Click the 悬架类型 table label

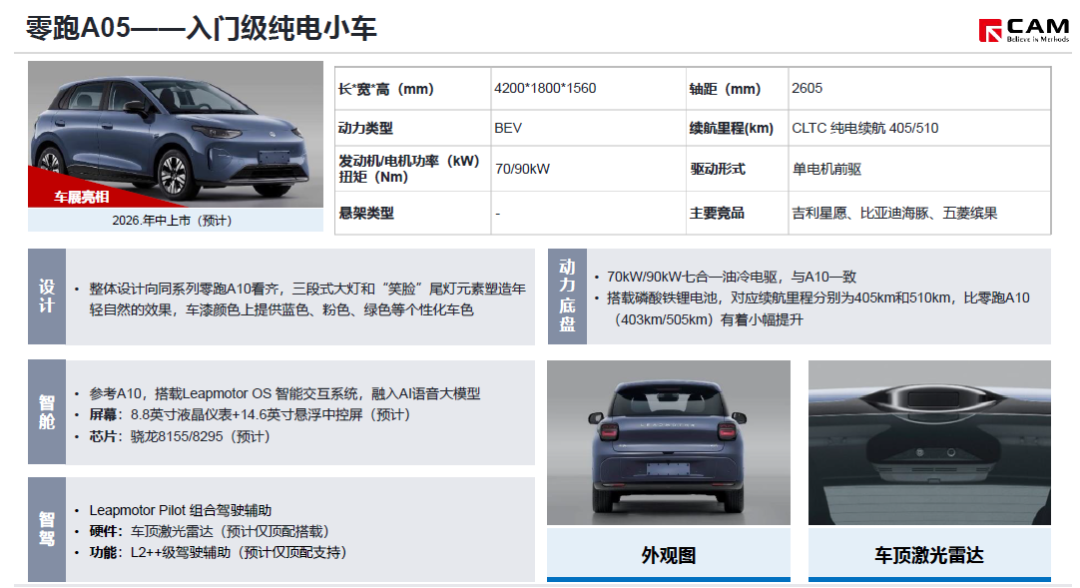366,213
